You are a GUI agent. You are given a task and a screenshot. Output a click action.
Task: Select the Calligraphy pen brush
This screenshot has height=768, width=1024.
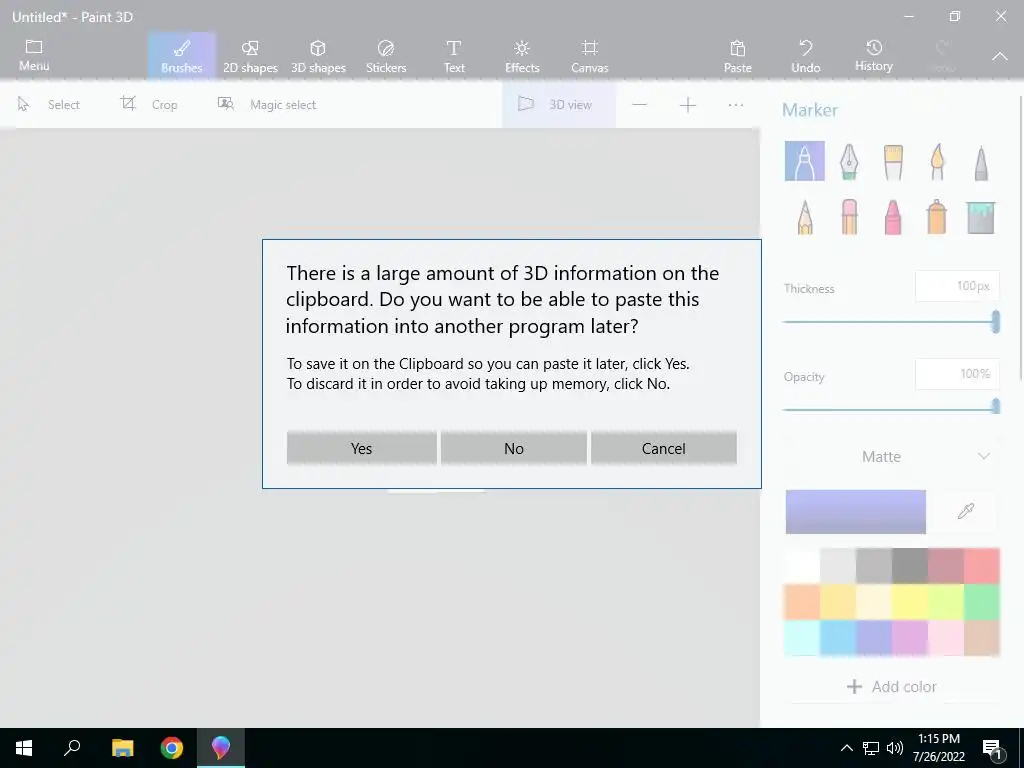pyautogui.click(x=849, y=161)
